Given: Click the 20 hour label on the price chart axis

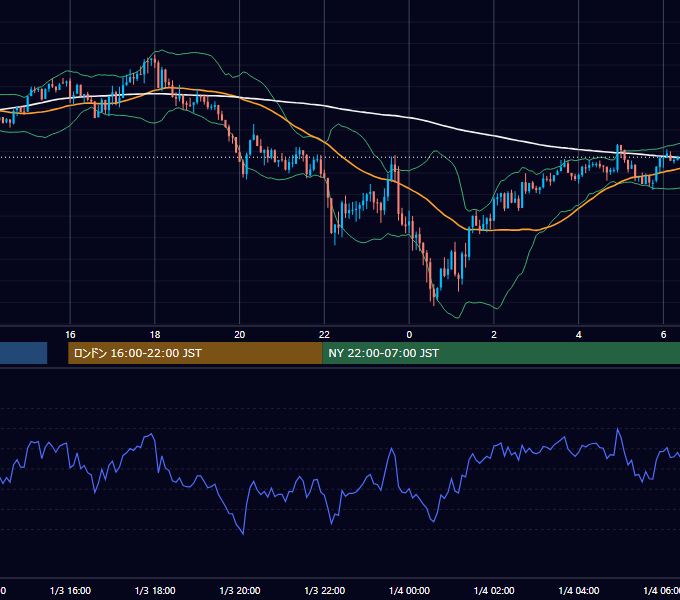Looking at the screenshot, I should 239,335.
